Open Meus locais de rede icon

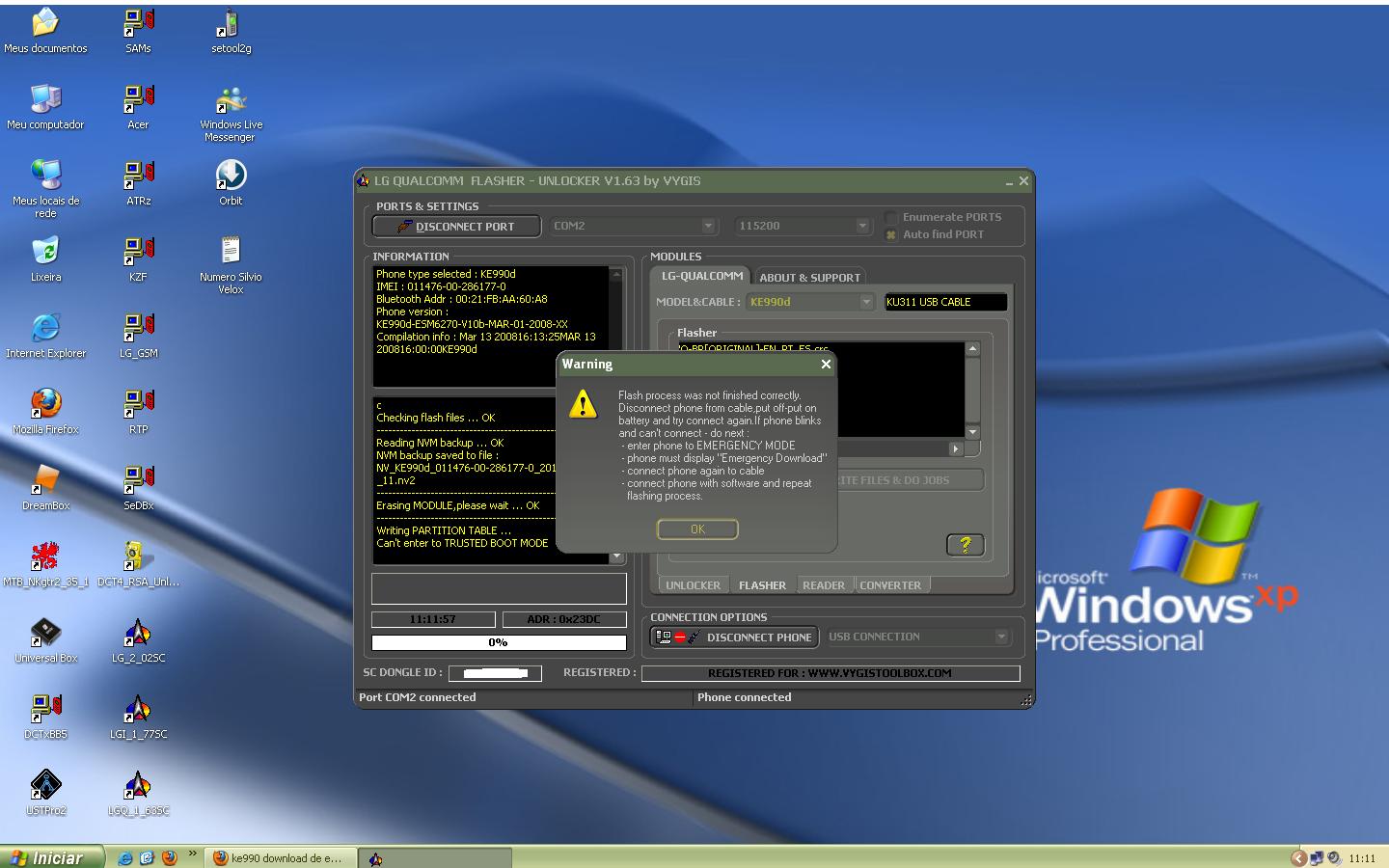45,190
